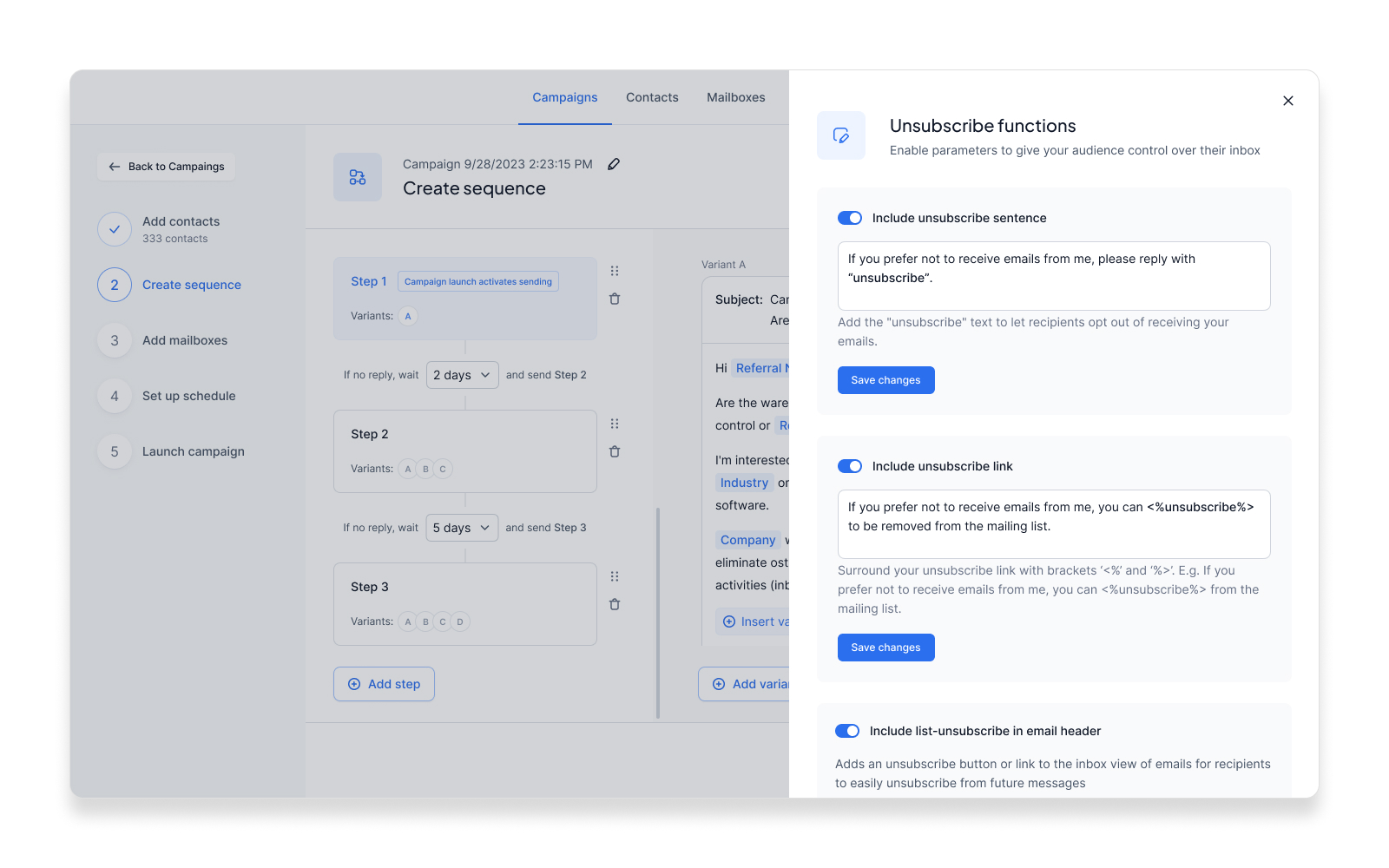Click the Referral variable tag in the email
Viewport: 1389px width, 868px height.
pyautogui.click(x=760, y=368)
